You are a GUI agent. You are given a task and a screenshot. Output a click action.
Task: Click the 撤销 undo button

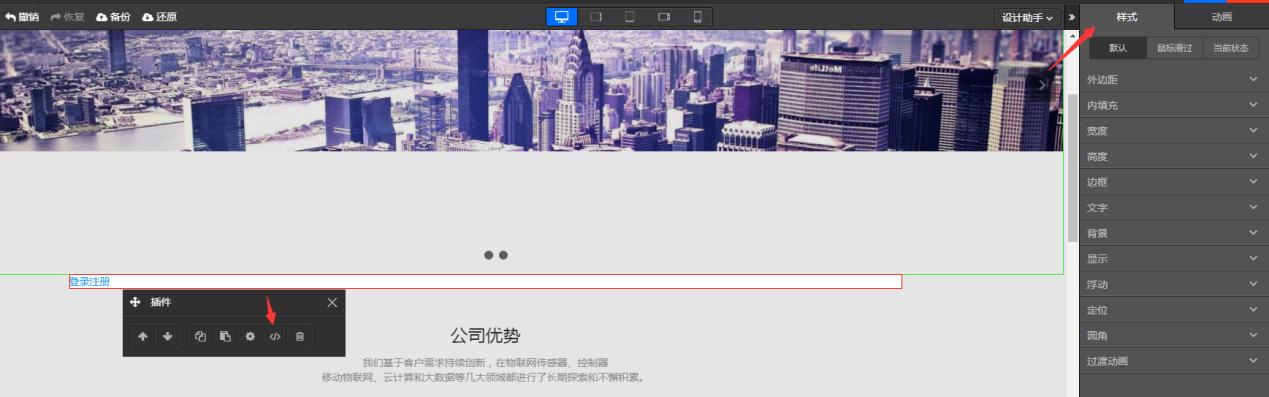pos(22,17)
